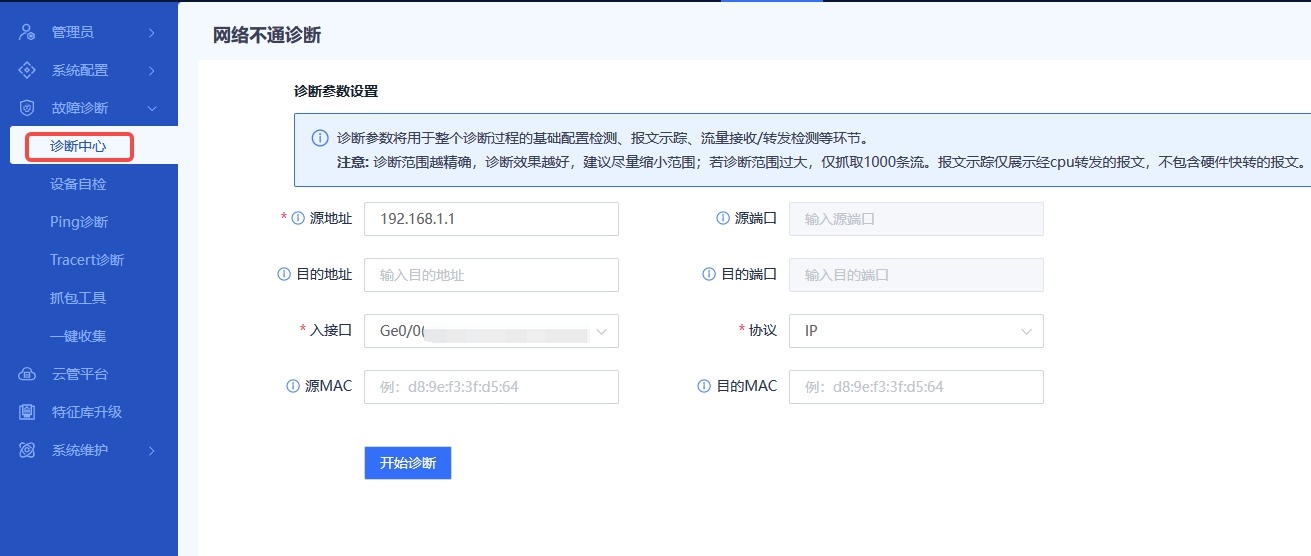This screenshot has width=1311, height=556.
Task: Click the info icon beside 目的MAC
Action: coord(704,387)
